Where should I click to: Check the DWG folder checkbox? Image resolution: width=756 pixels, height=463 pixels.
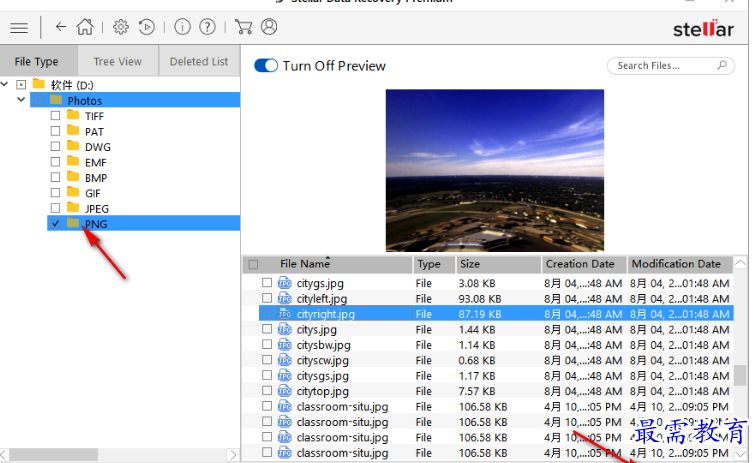(x=55, y=147)
